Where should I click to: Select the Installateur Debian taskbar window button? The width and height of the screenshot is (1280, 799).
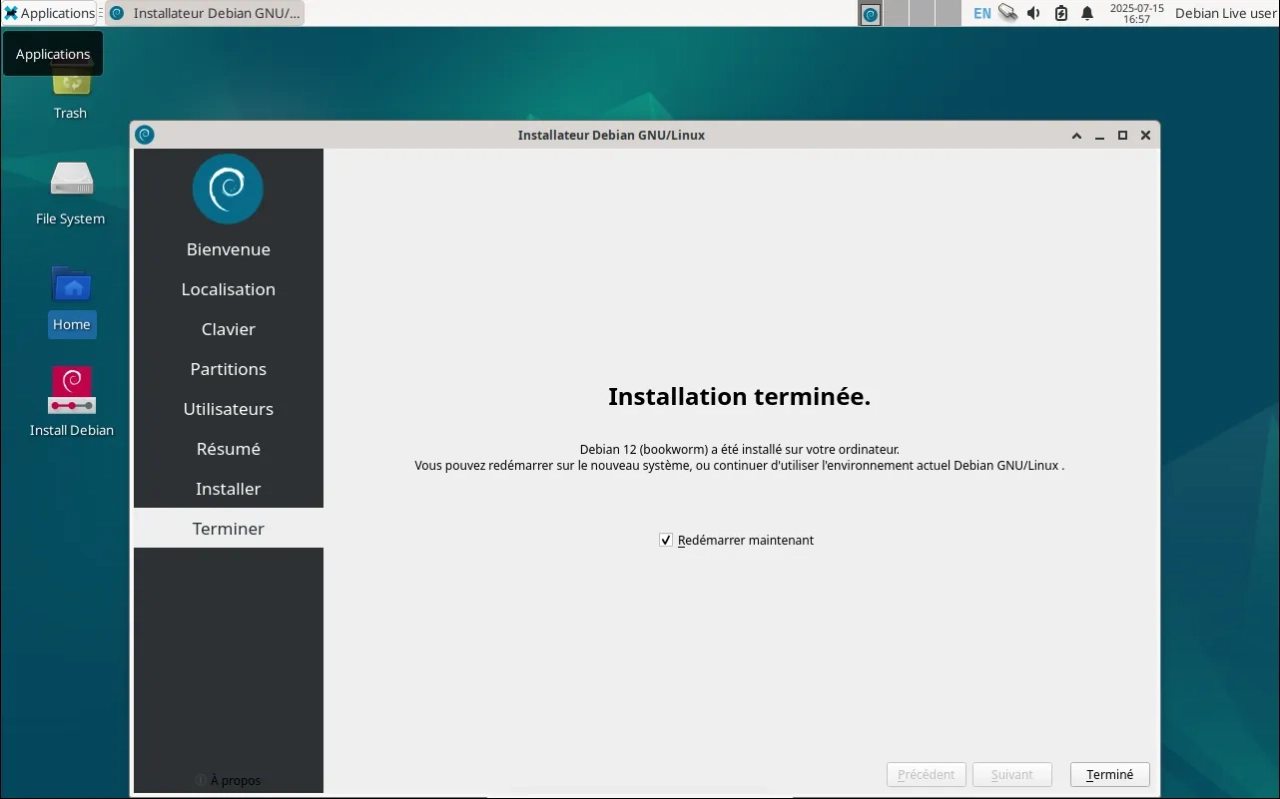[x=205, y=13]
